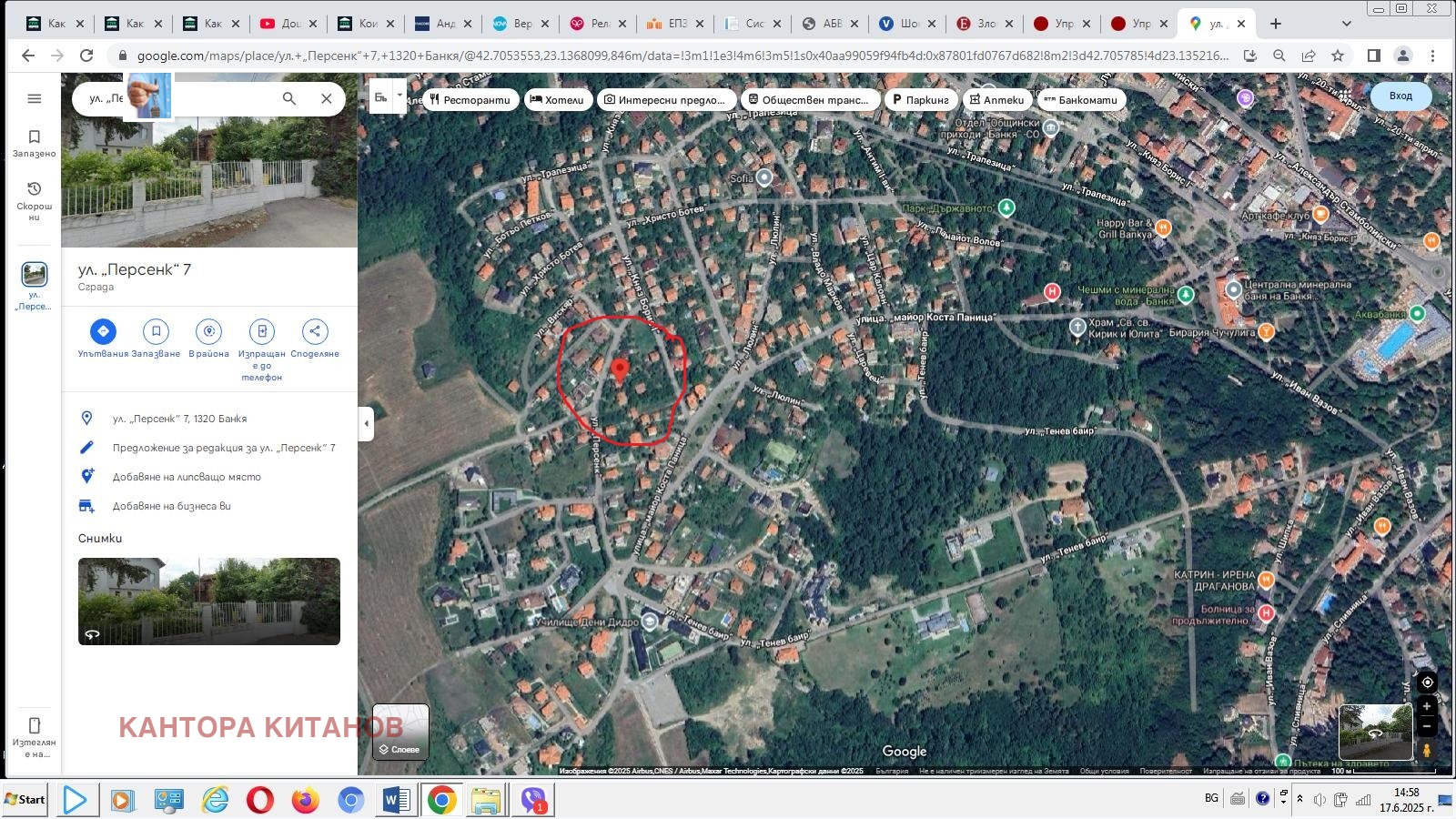
Task: Expand the map details dropdown arrow
Action: (399, 96)
